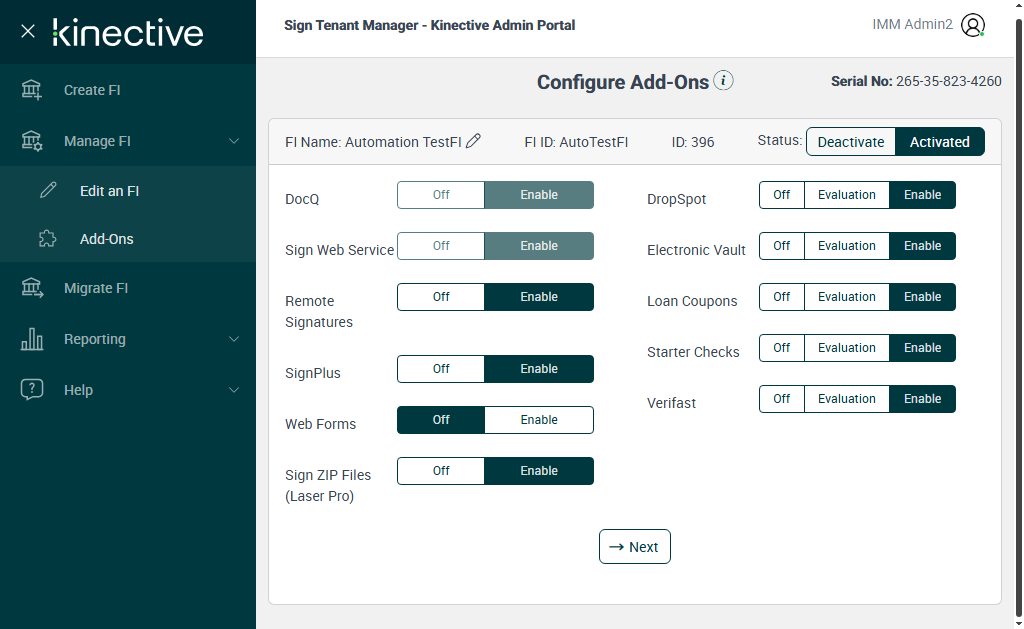Open the Help menu item
This screenshot has height=629, width=1024.
(128, 390)
